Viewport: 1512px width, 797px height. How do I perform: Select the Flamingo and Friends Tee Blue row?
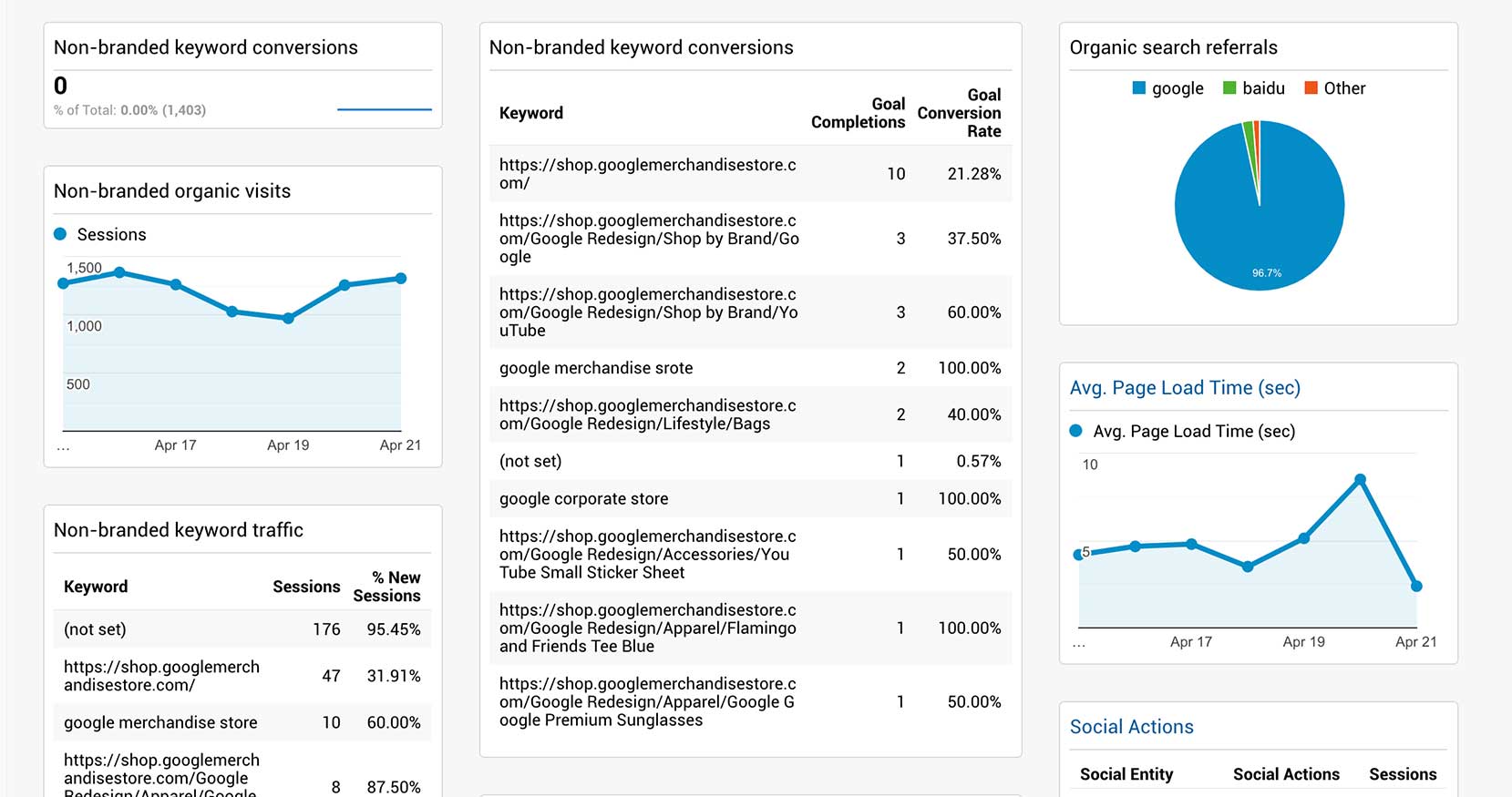pos(750,628)
